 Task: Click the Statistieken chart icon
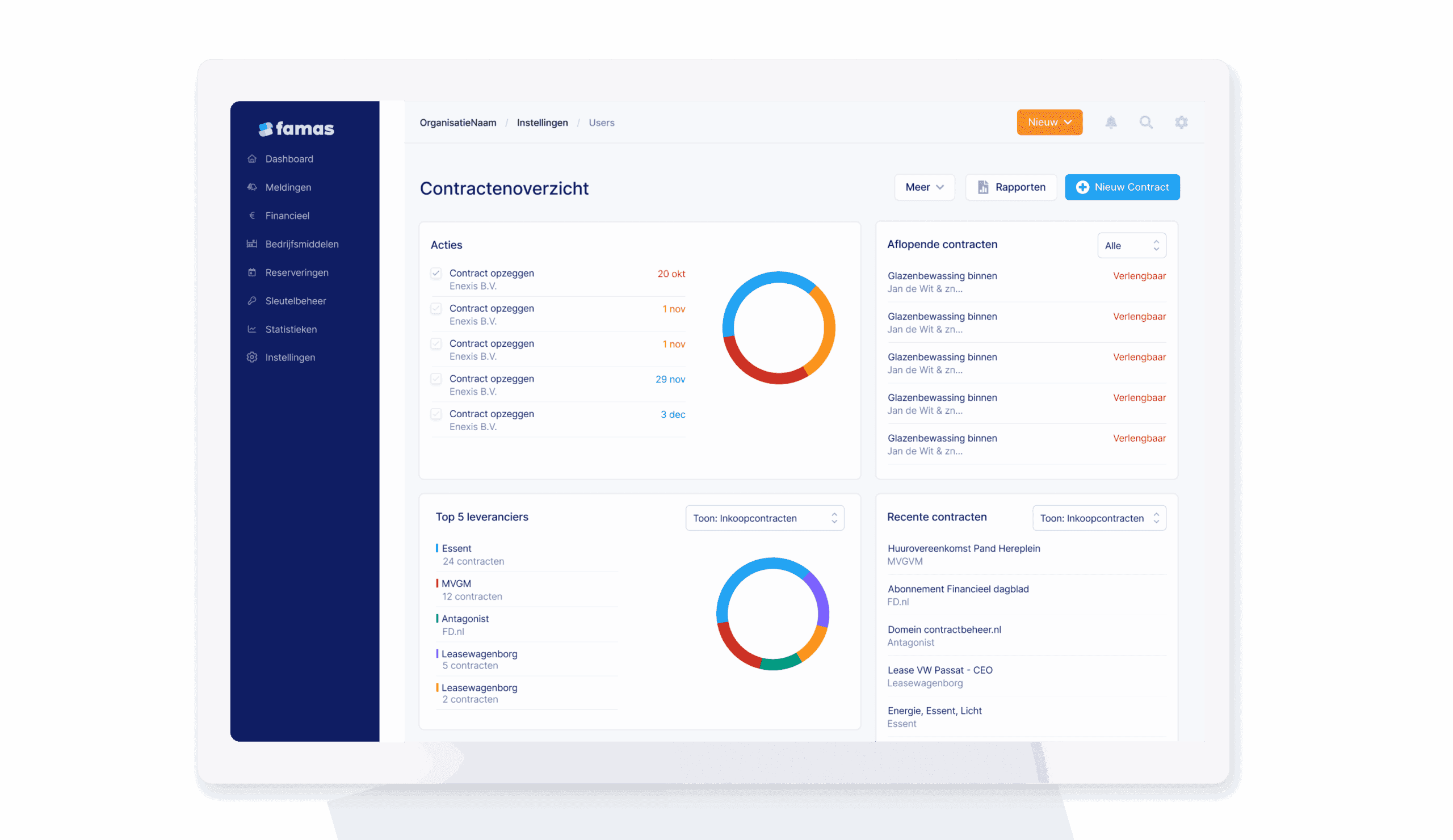coord(252,329)
